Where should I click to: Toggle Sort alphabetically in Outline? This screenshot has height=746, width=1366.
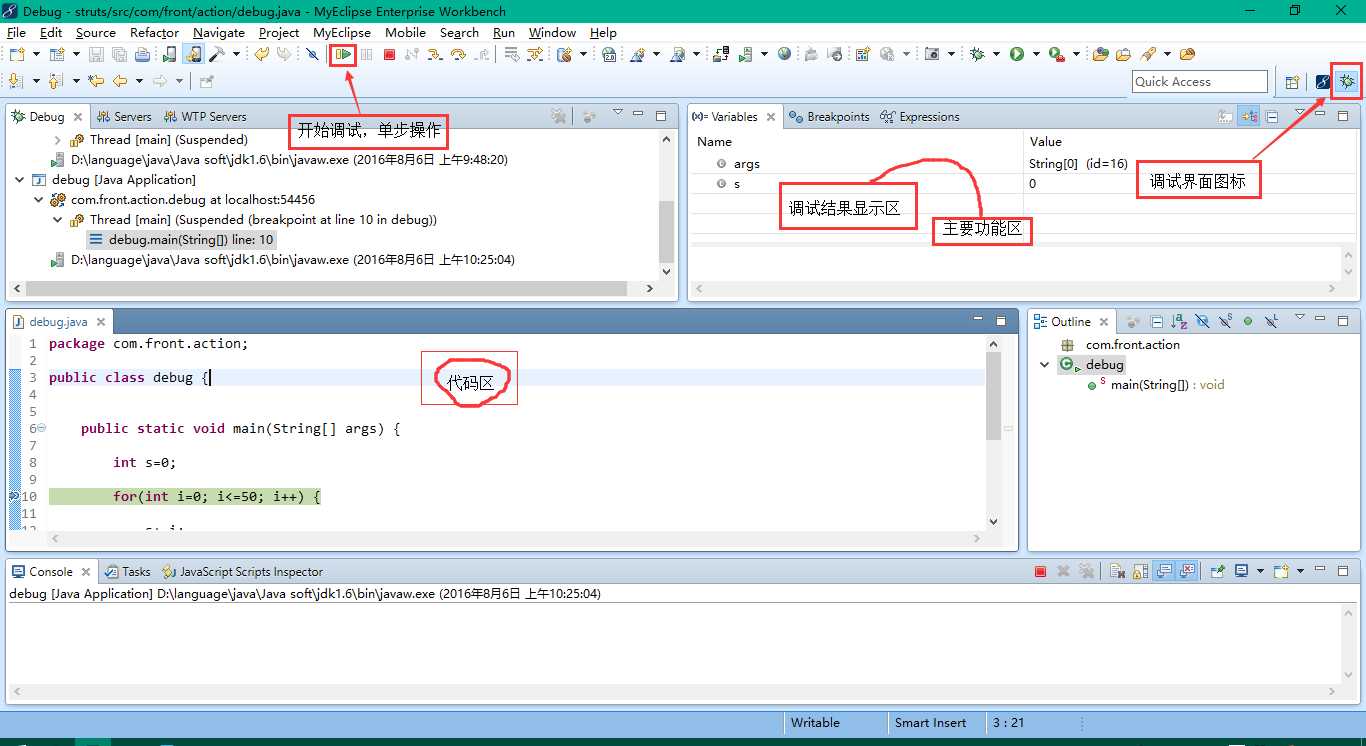click(1179, 322)
